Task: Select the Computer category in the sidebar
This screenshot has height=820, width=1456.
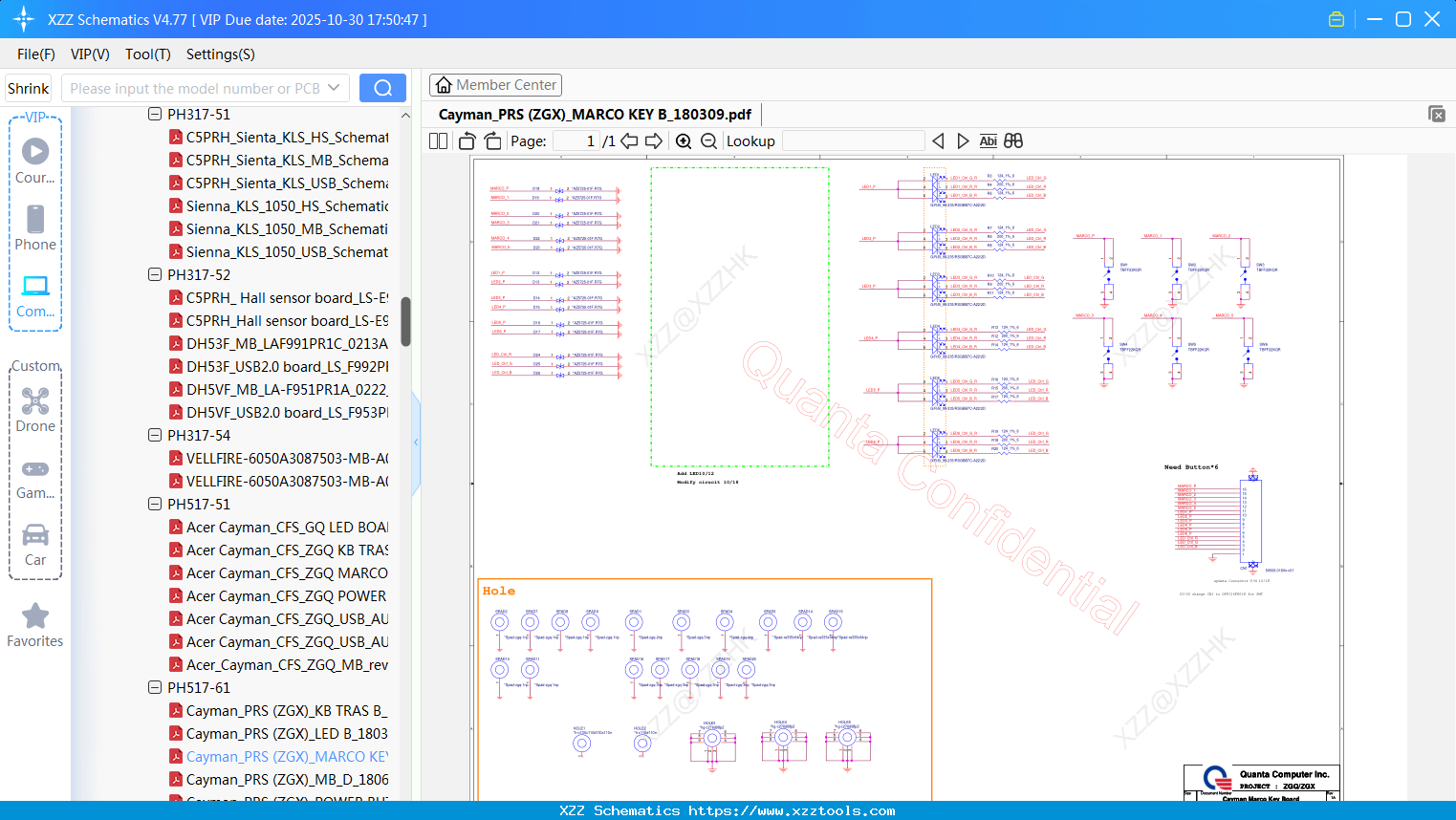Action: pos(35,295)
